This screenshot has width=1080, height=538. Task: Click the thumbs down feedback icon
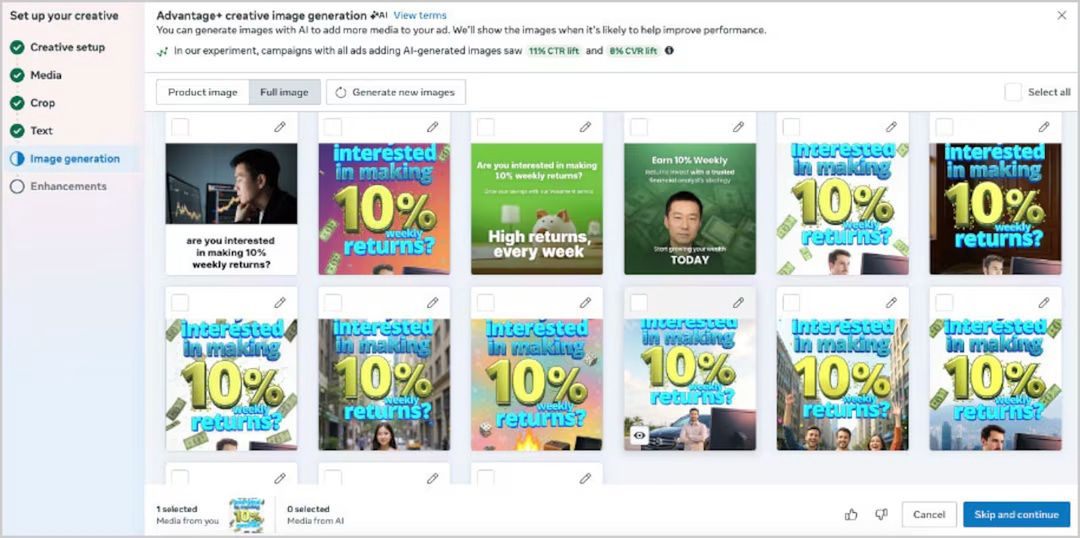881,515
